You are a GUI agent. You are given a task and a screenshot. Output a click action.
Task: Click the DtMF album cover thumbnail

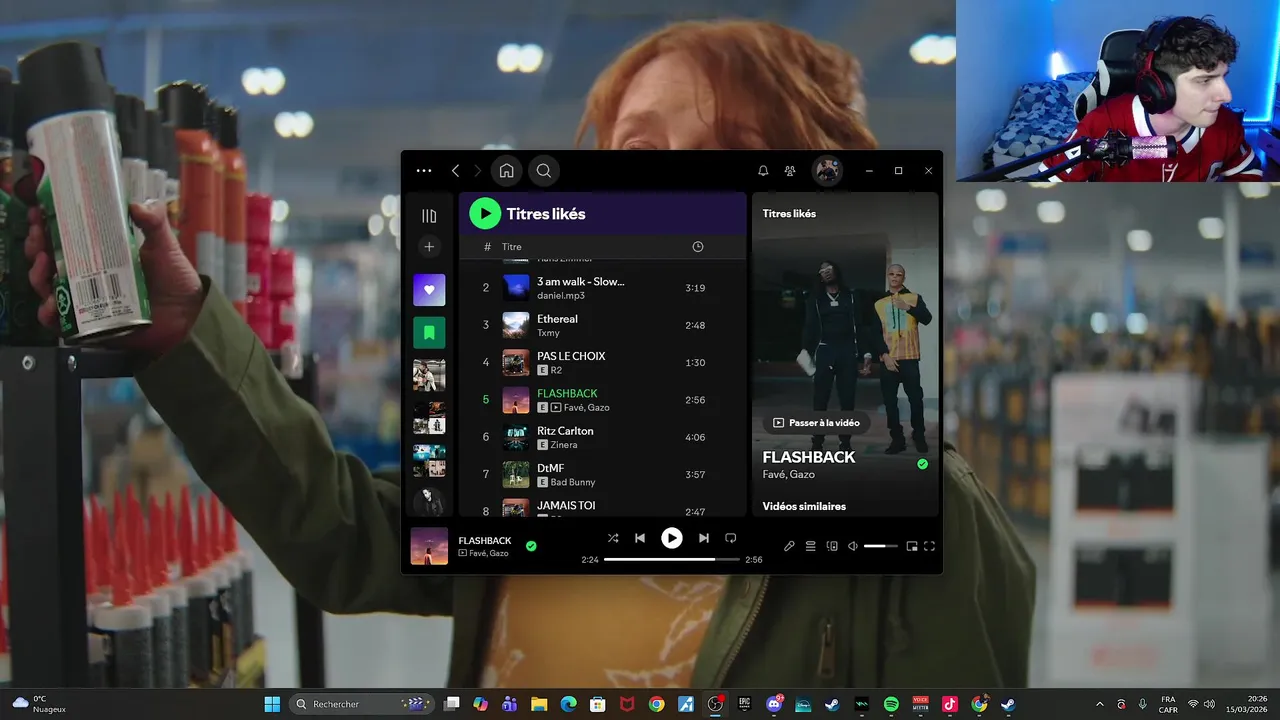516,474
